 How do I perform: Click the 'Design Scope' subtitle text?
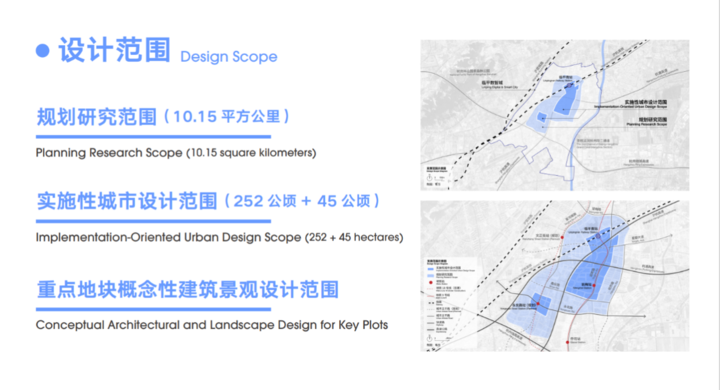point(229,57)
